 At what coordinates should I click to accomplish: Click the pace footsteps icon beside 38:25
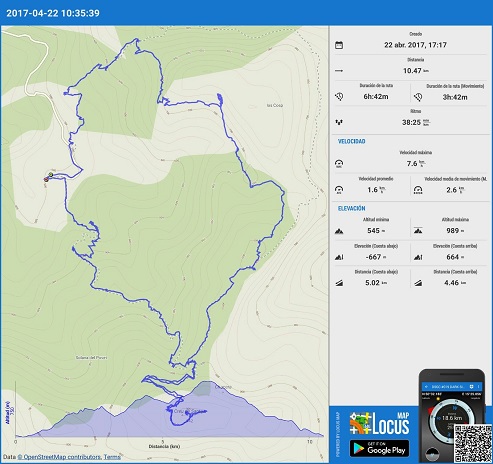pyautogui.click(x=339, y=122)
